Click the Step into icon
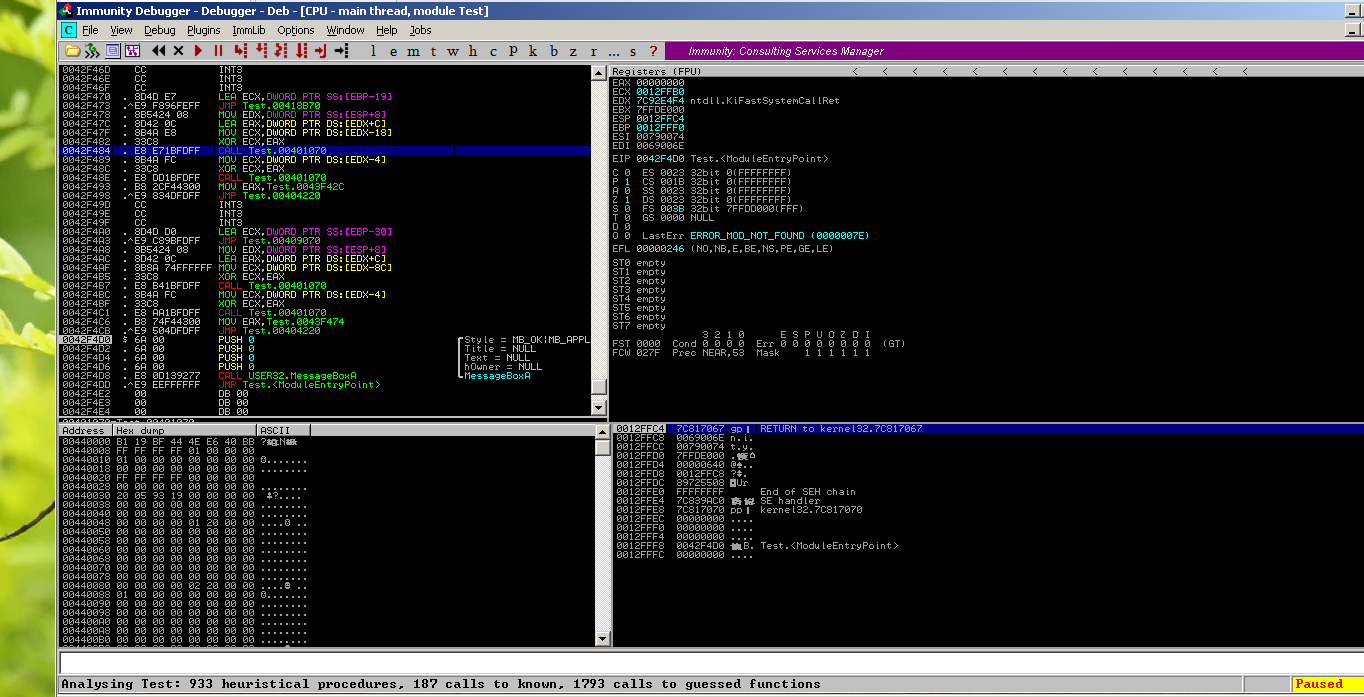Image resolution: width=1364 pixels, height=697 pixels. (241, 51)
